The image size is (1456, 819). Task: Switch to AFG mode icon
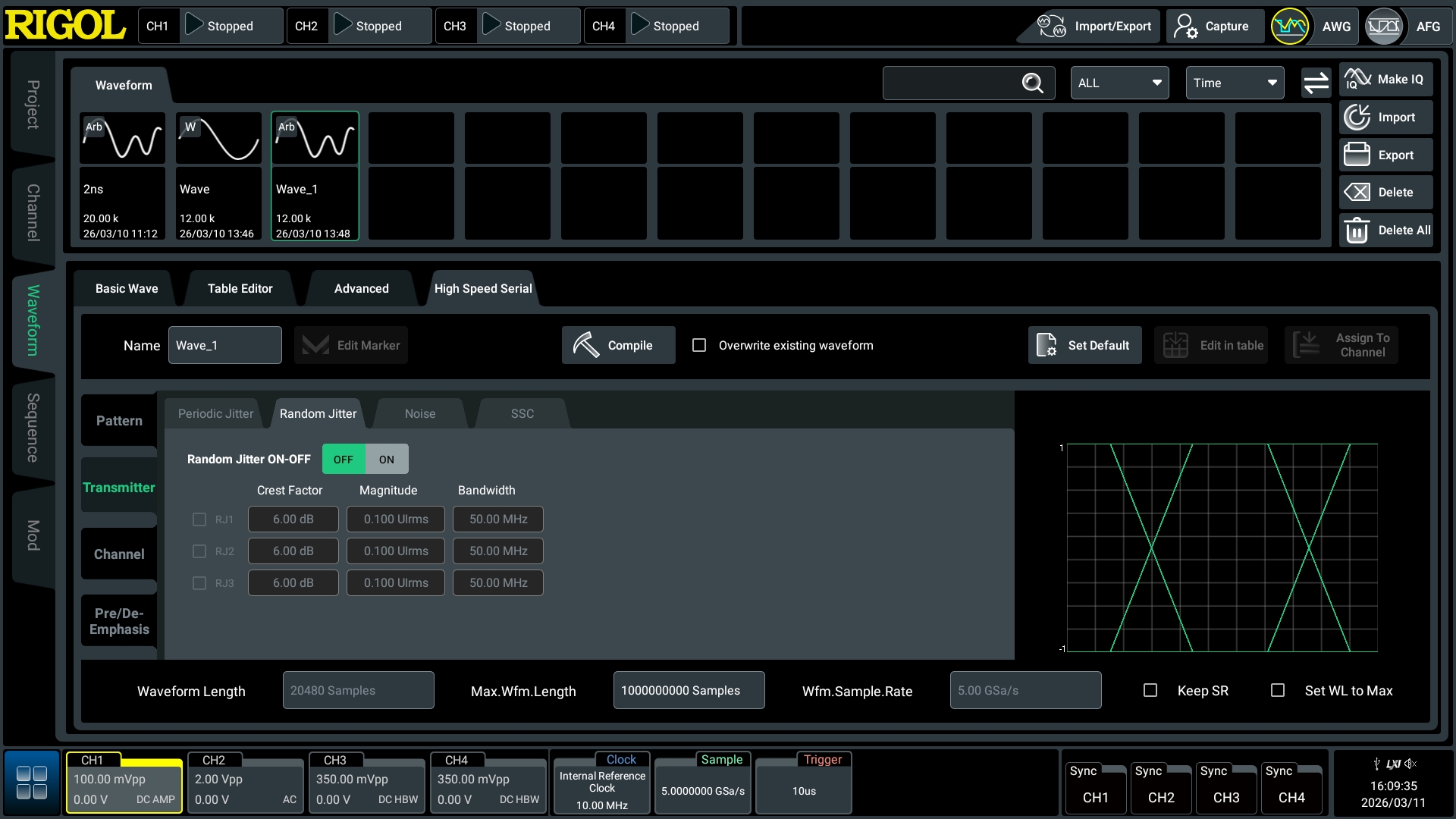[1384, 27]
